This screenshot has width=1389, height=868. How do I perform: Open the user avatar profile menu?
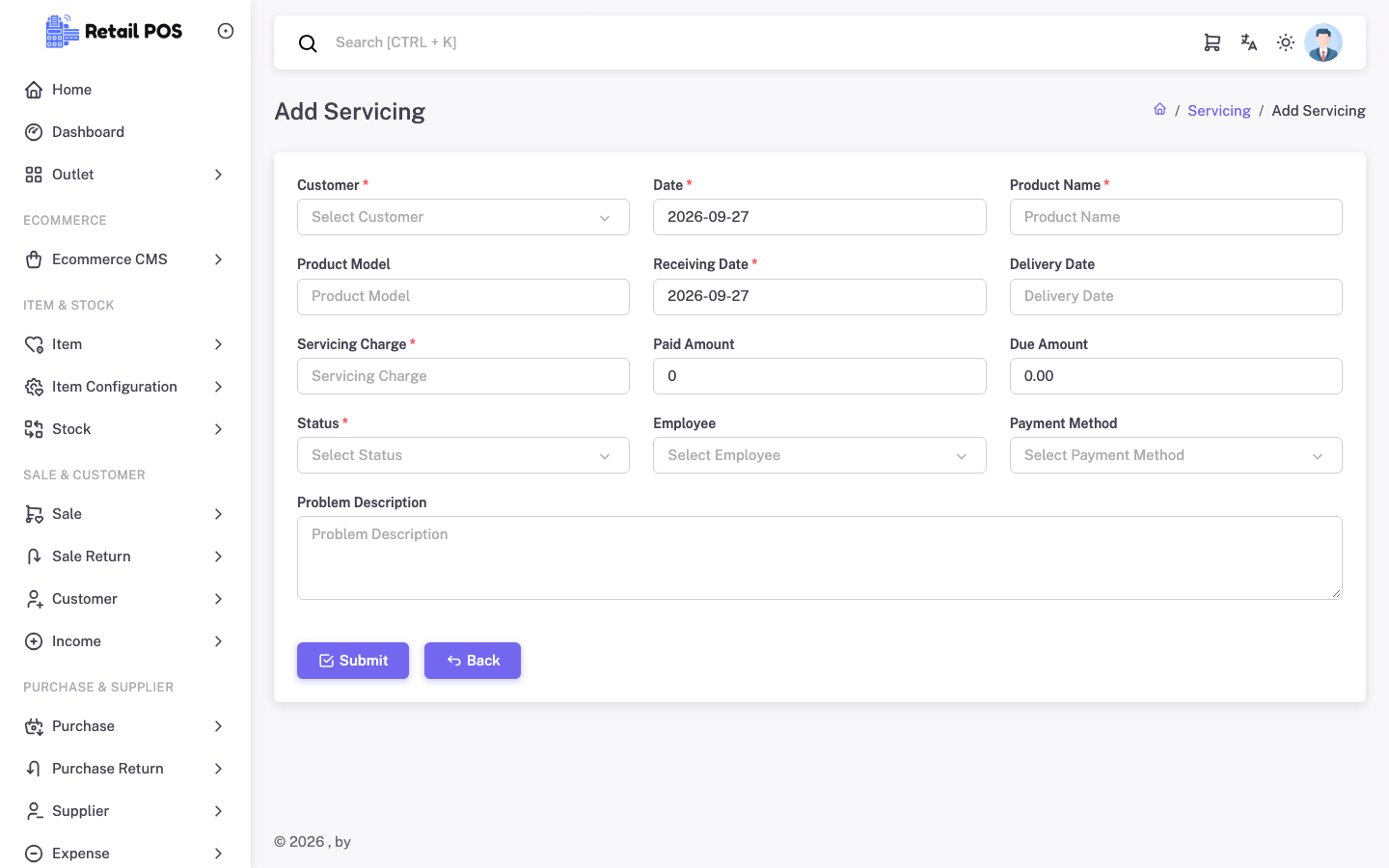pyautogui.click(x=1323, y=42)
